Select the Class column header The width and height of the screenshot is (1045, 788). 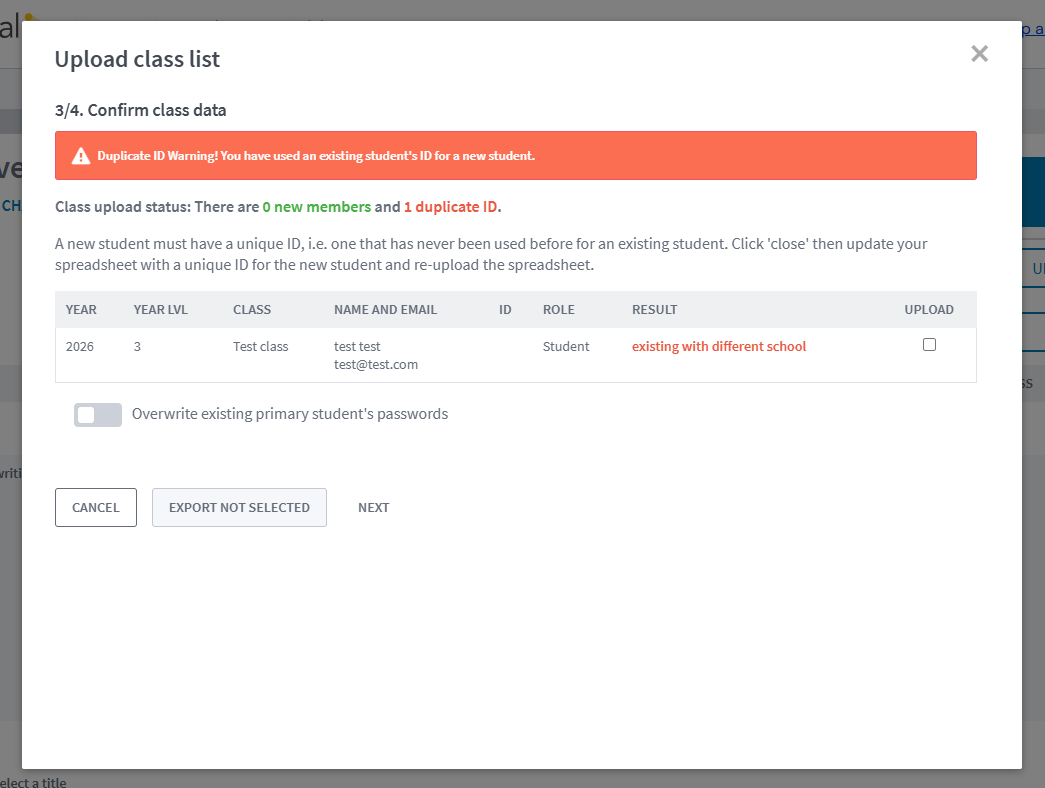point(252,310)
